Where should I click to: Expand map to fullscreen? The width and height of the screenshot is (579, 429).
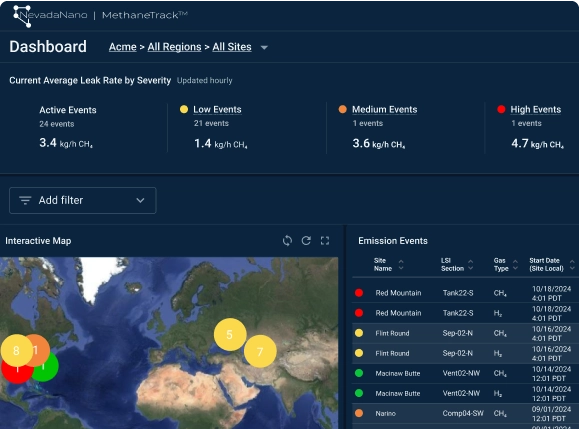(325, 241)
